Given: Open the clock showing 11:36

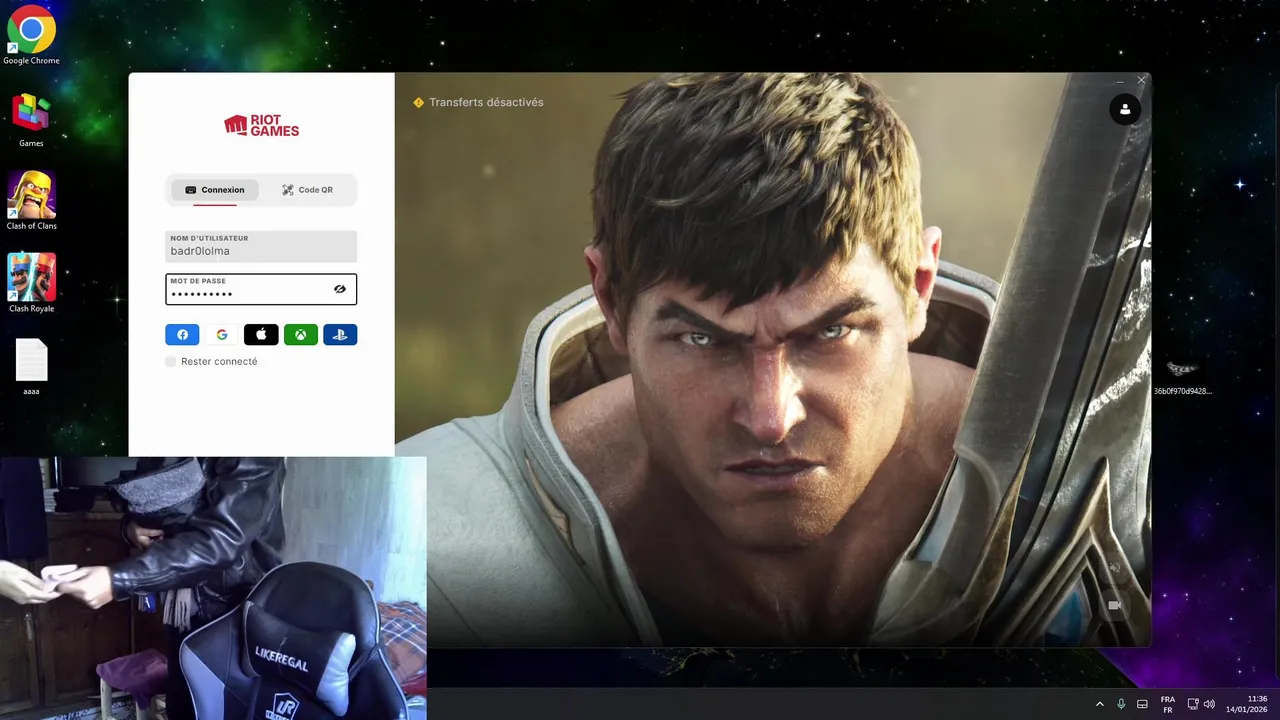Looking at the screenshot, I should pos(1247,704).
